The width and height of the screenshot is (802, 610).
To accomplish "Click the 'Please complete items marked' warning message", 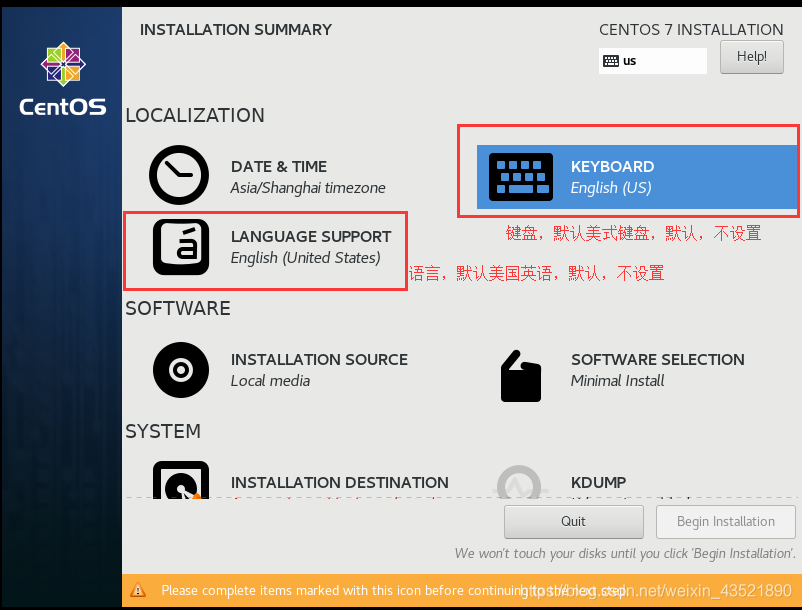I will [x=393, y=591].
